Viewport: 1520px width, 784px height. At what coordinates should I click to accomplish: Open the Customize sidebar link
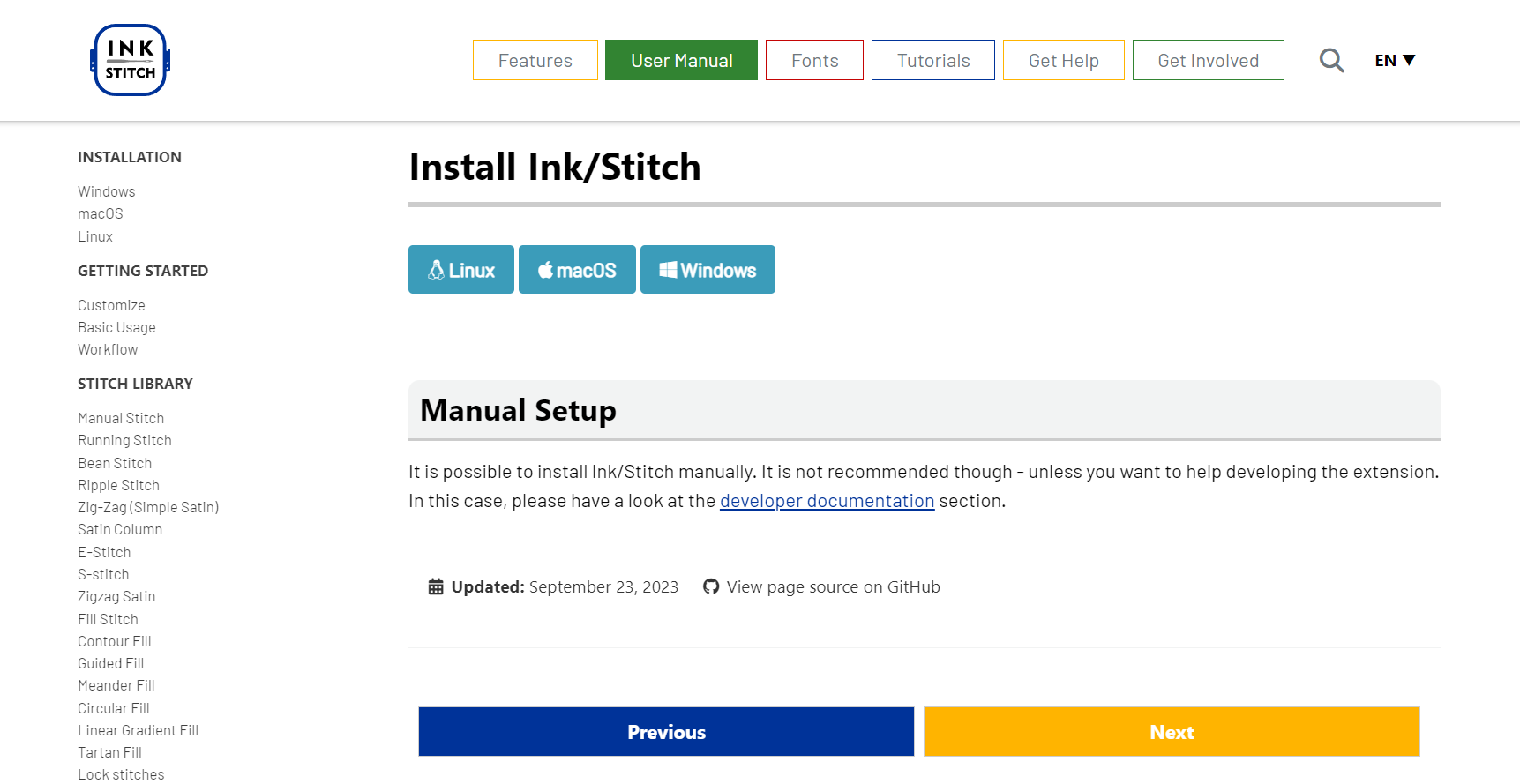[x=111, y=305]
